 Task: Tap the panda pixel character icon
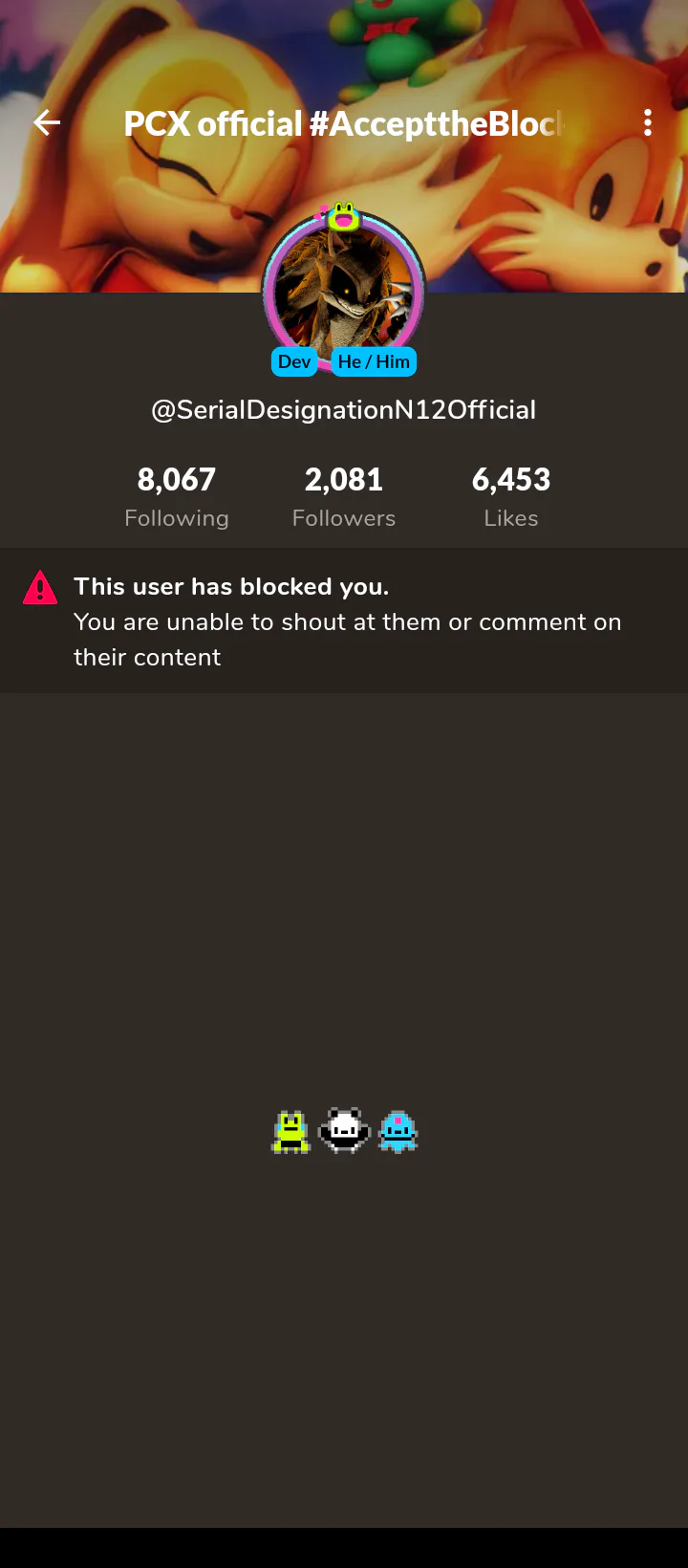pyautogui.click(x=344, y=1131)
